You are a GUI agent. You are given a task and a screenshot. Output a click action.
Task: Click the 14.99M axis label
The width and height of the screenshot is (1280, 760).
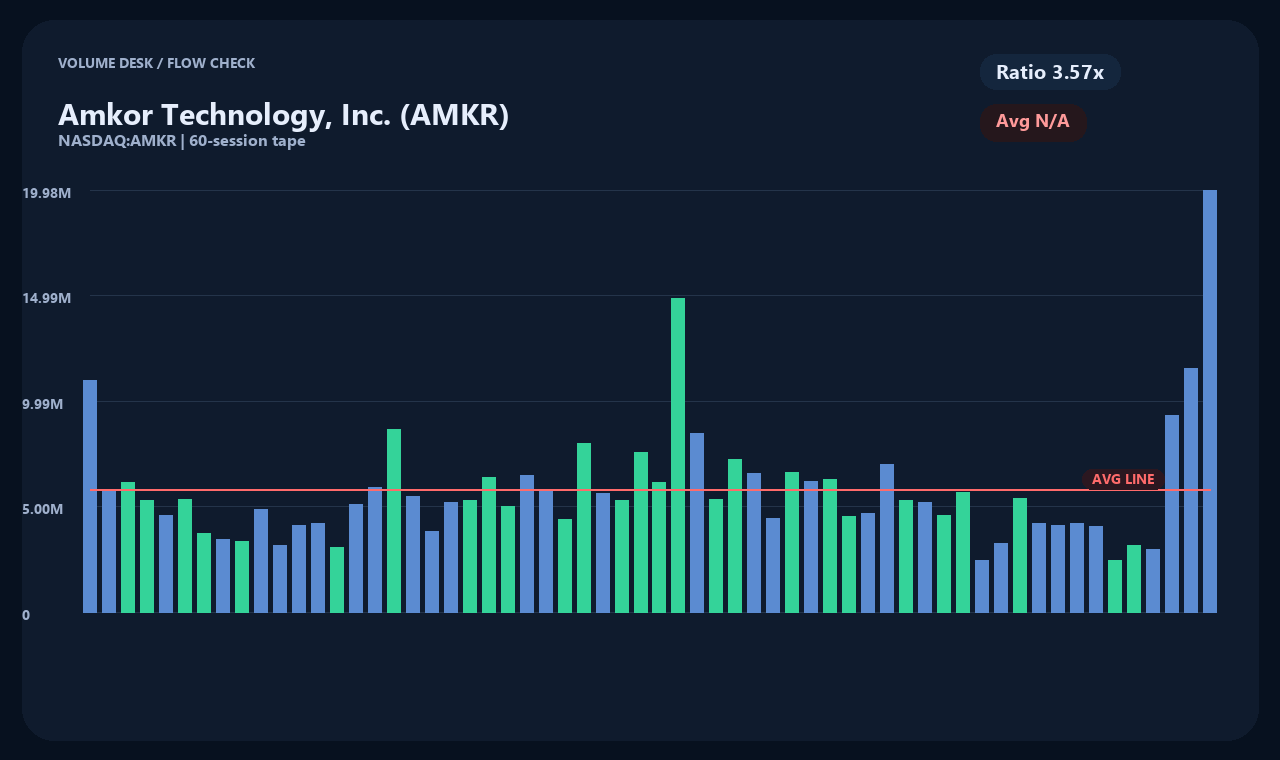tap(47, 298)
